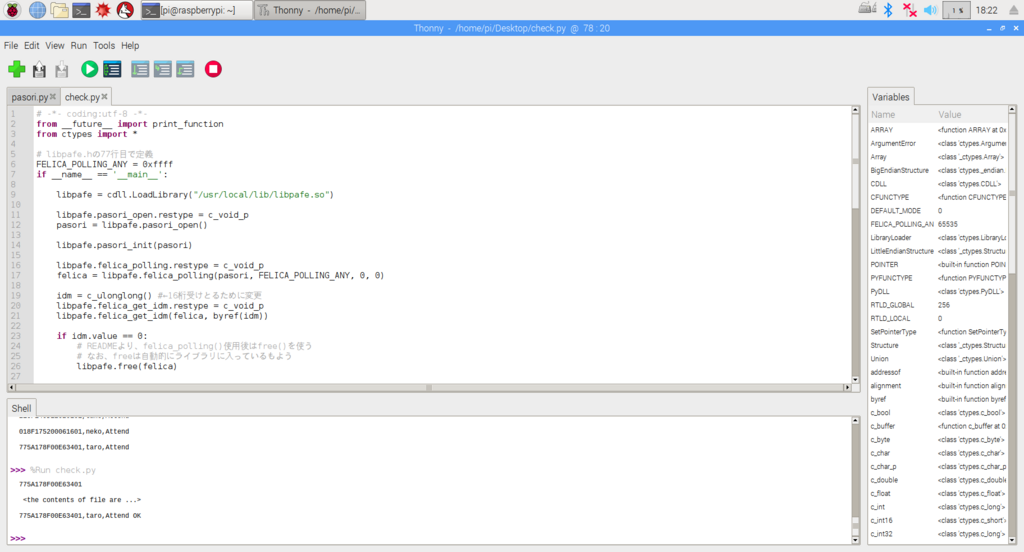Open the View menu

pos(55,45)
